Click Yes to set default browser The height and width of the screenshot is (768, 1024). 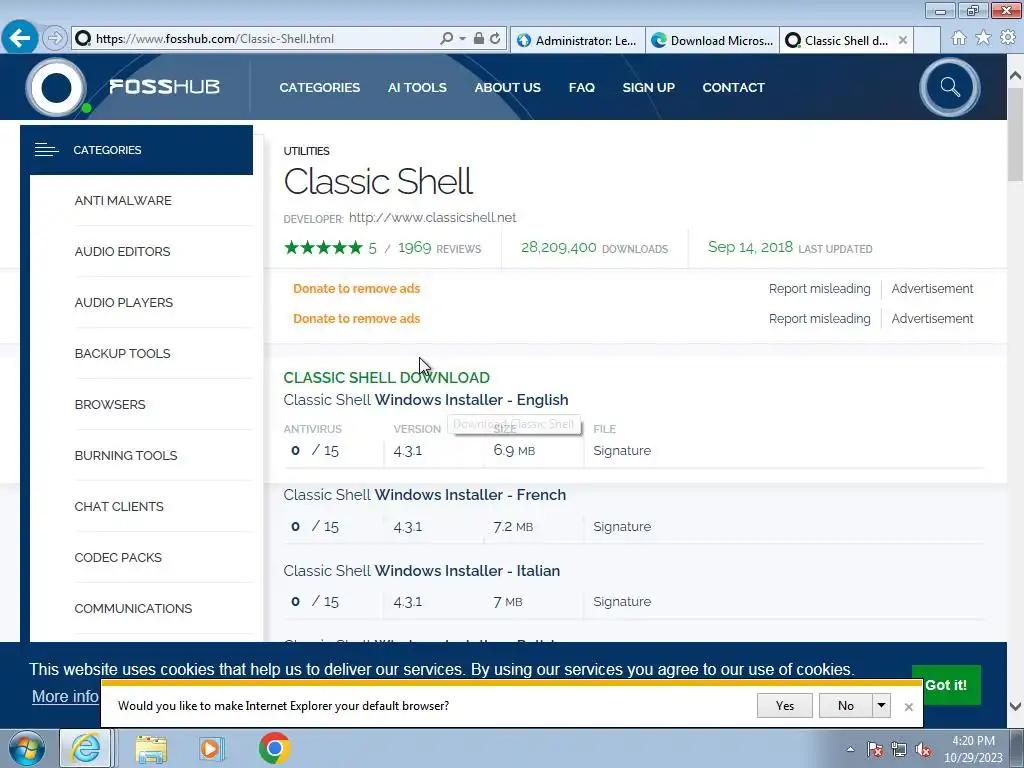tap(785, 705)
